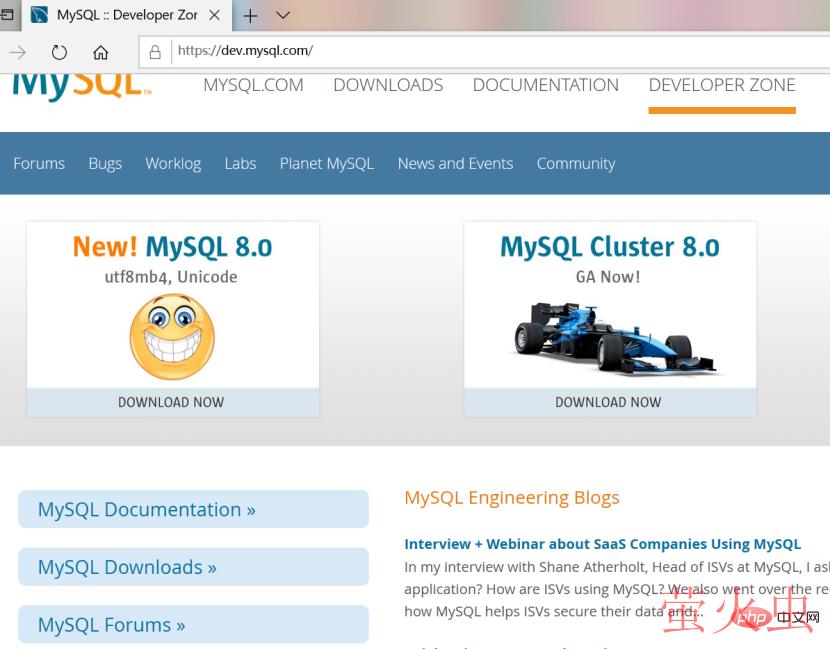This screenshot has width=830, height=650.
Task: Open the DOWNLOADS top menu item
Action: [388, 85]
